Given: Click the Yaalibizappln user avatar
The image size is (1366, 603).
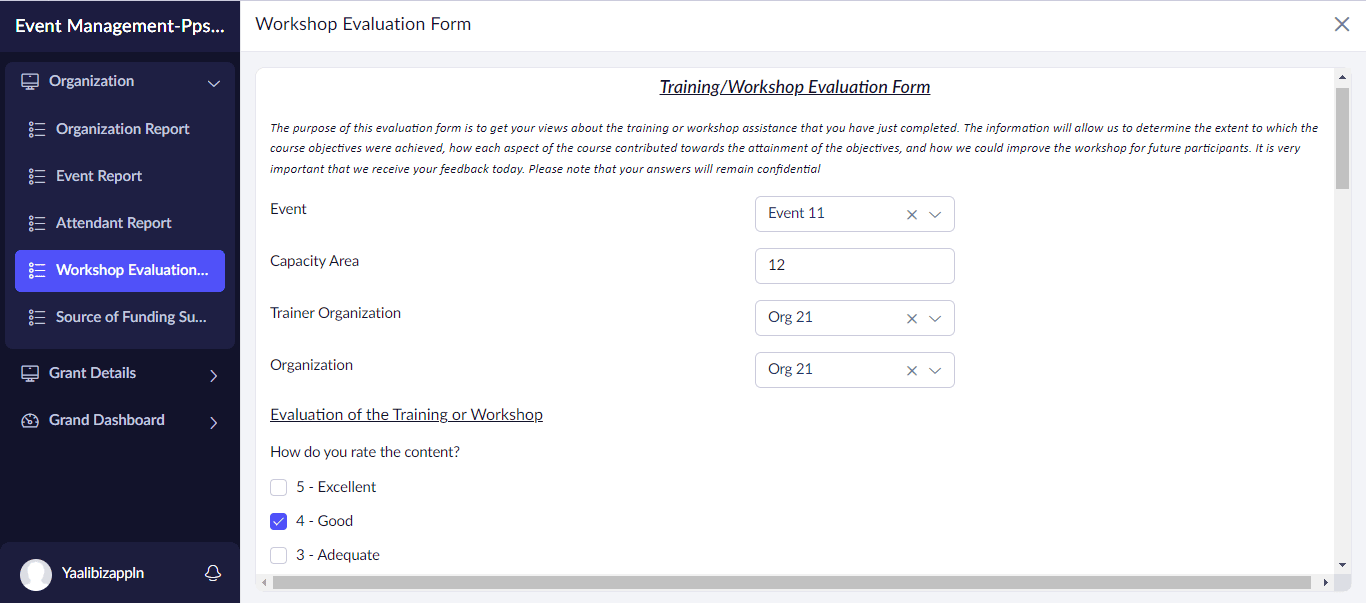Looking at the screenshot, I should click(36, 574).
